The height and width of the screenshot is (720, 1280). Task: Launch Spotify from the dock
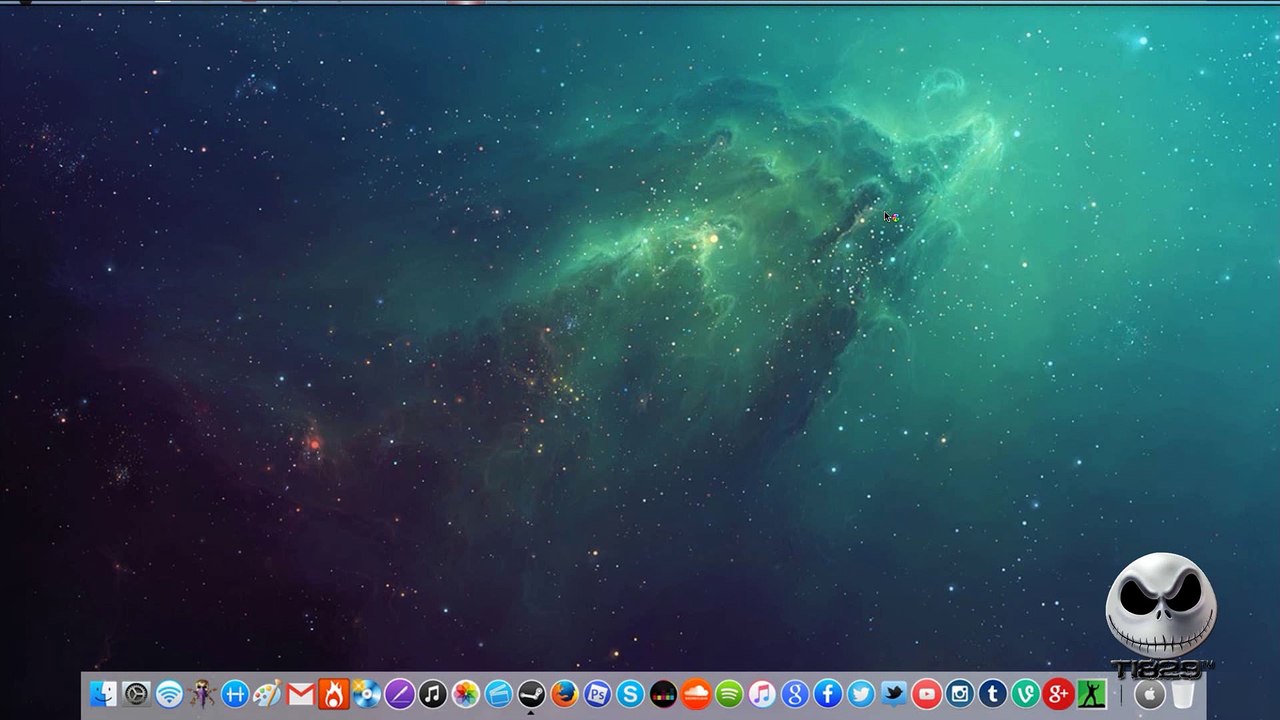coord(729,693)
